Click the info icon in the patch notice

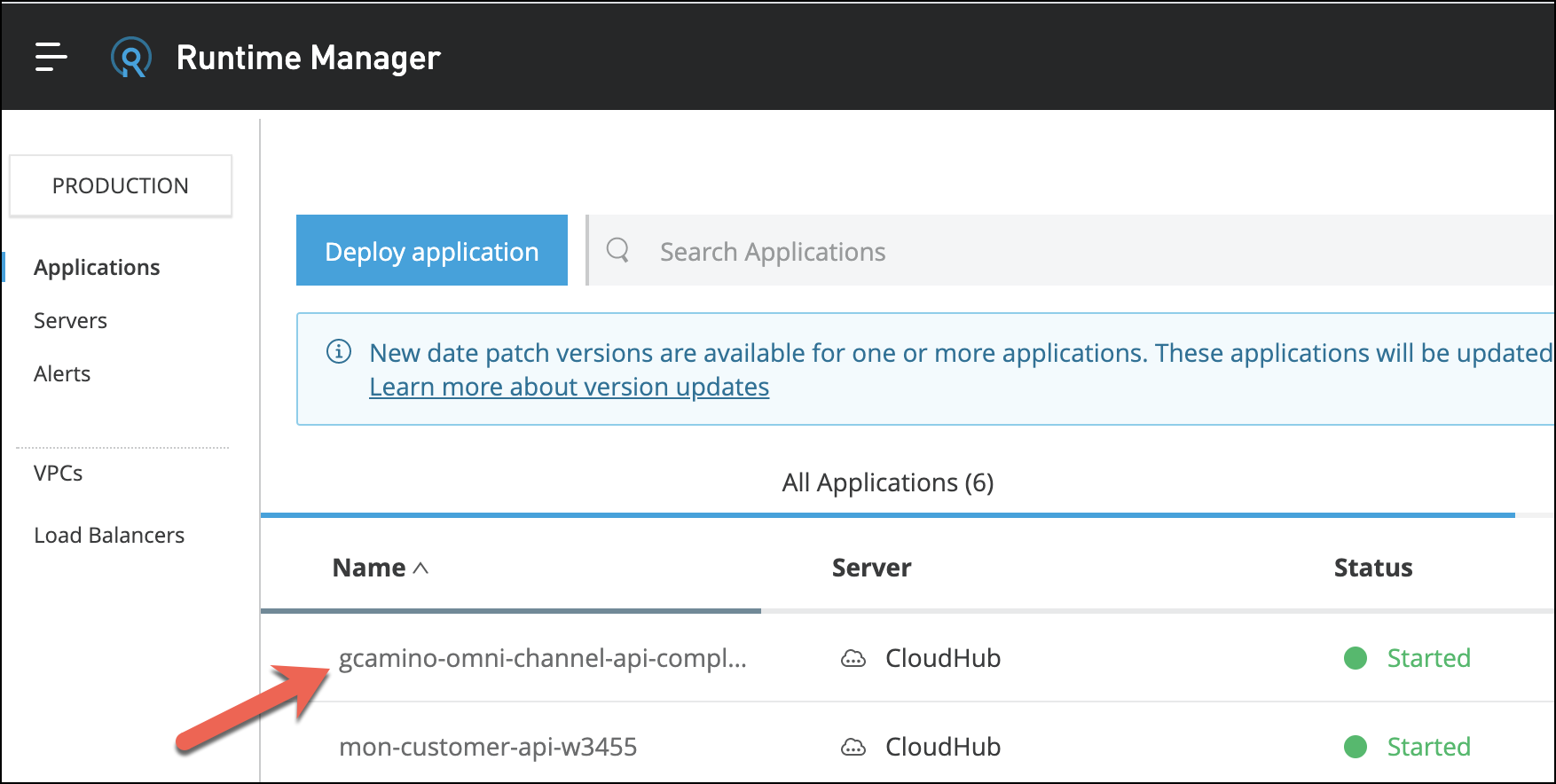pos(339,352)
